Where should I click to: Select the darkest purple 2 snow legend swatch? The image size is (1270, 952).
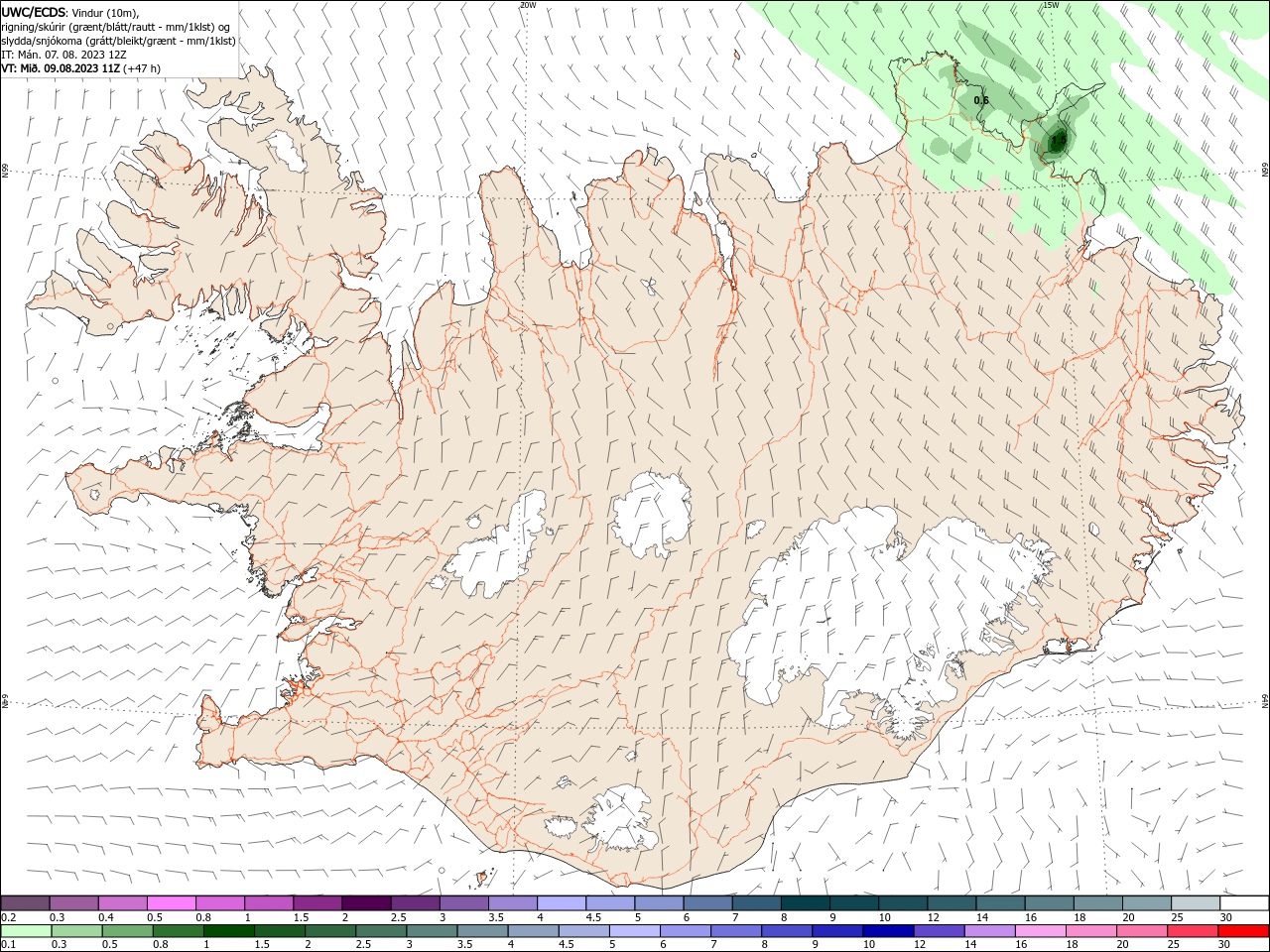(x=366, y=902)
